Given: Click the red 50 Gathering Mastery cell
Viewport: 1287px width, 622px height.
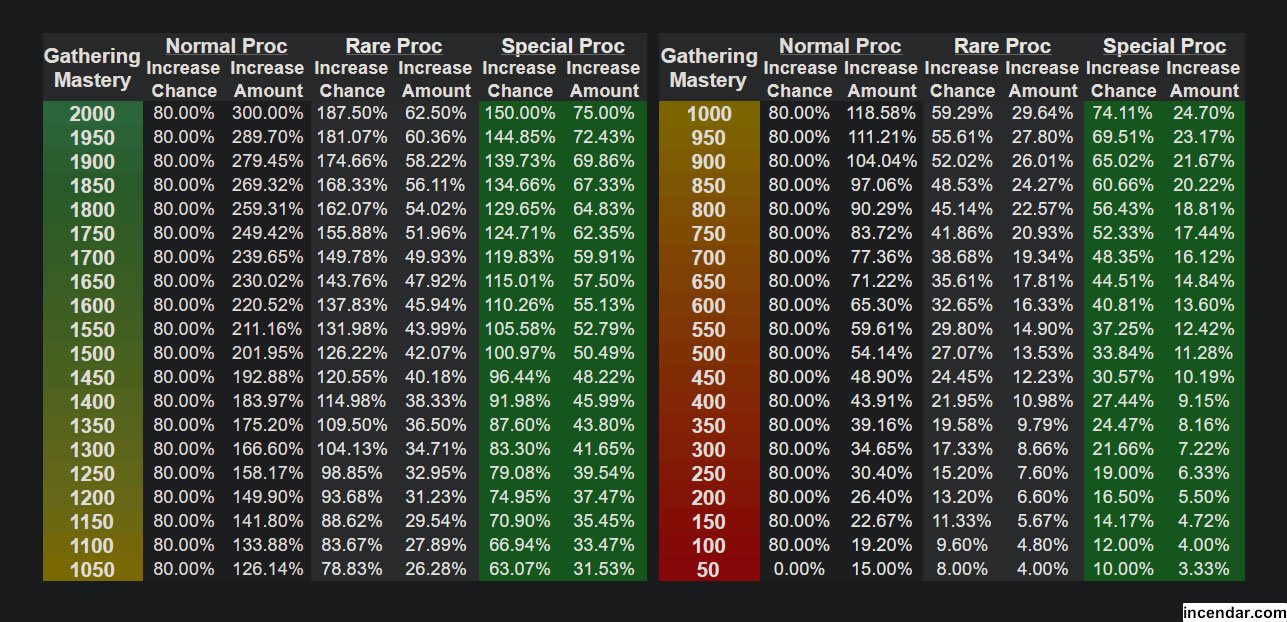Looking at the screenshot, I should pos(708,570).
